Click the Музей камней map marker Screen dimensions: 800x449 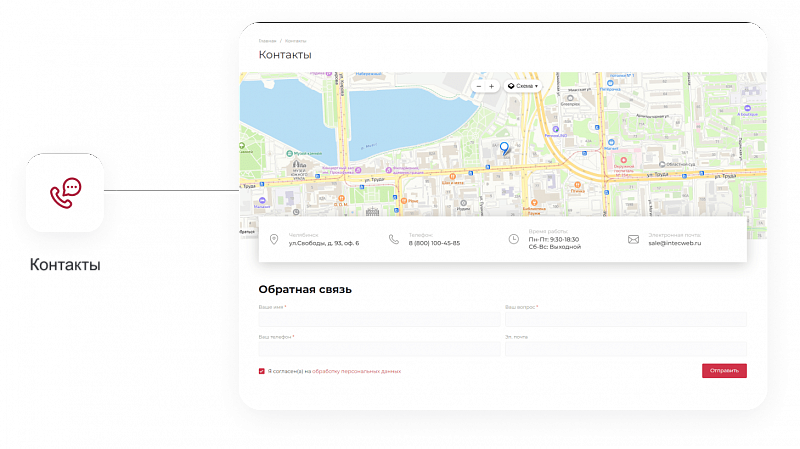[289, 154]
